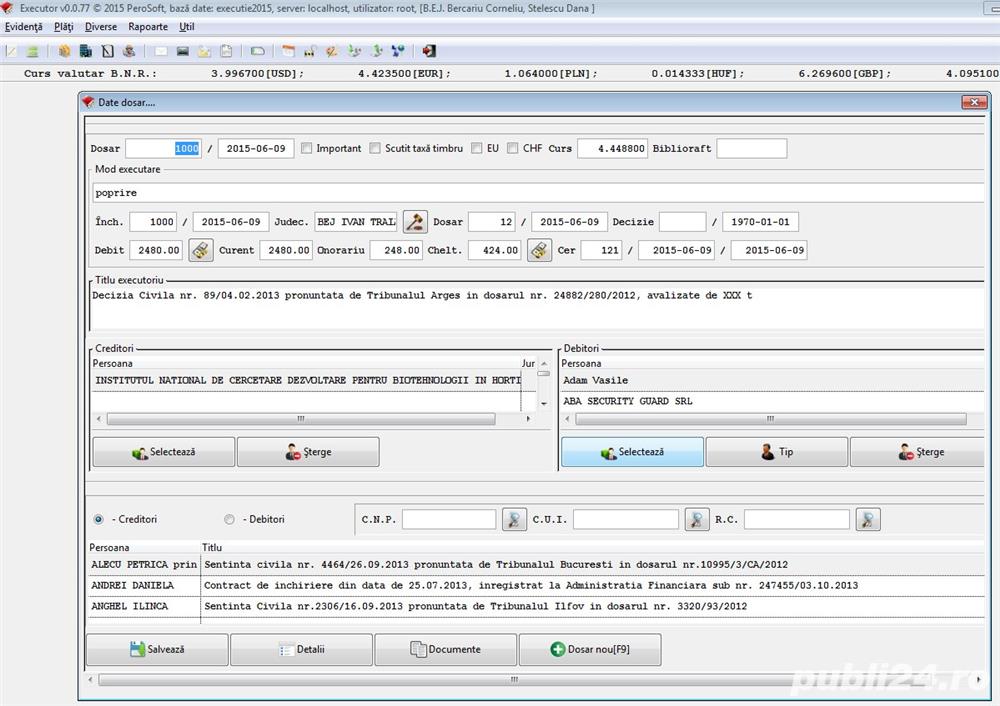Click the calendar icon on the toolbar
Viewport: 1000px width, 706px height.
click(x=288, y=50)
